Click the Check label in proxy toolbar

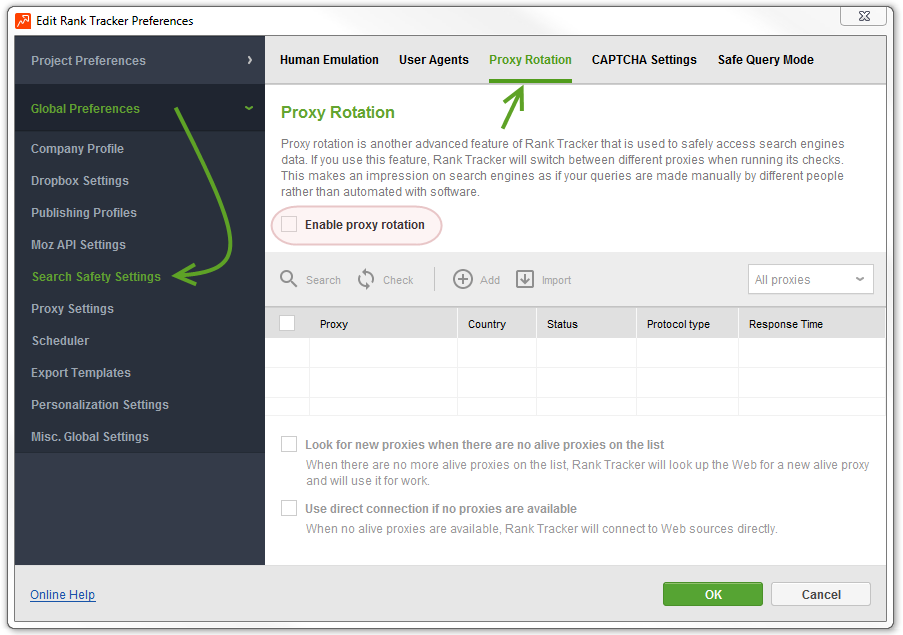coord(398,280)
